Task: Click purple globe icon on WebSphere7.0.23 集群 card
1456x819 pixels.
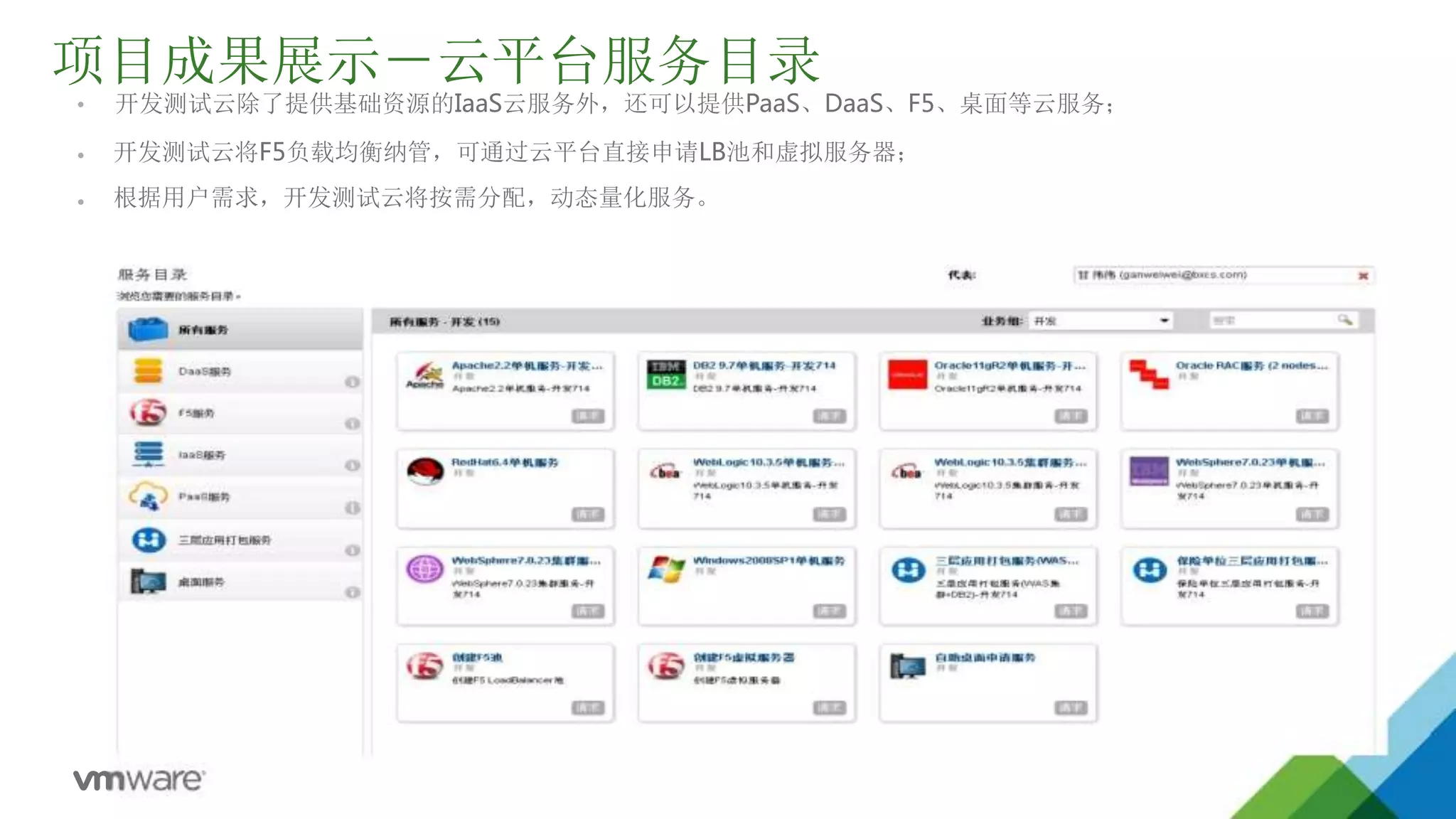Action: click(x=425, y=569)
